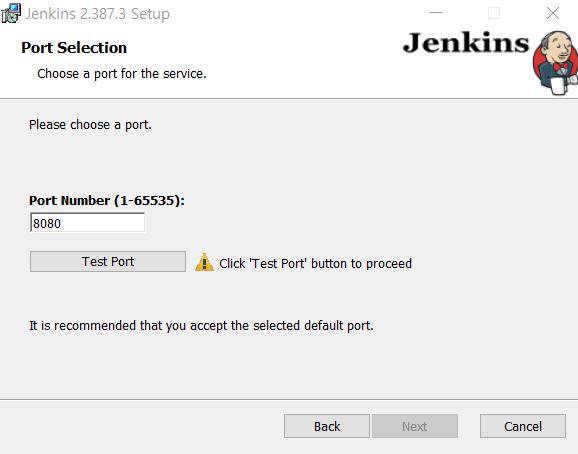The image size is (578, 454).
Task: Go back with the Back button
Action: [327, 426]
